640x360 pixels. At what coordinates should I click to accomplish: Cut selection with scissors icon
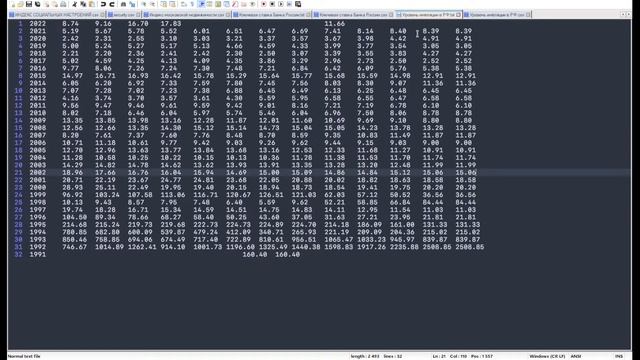point(74,4)
